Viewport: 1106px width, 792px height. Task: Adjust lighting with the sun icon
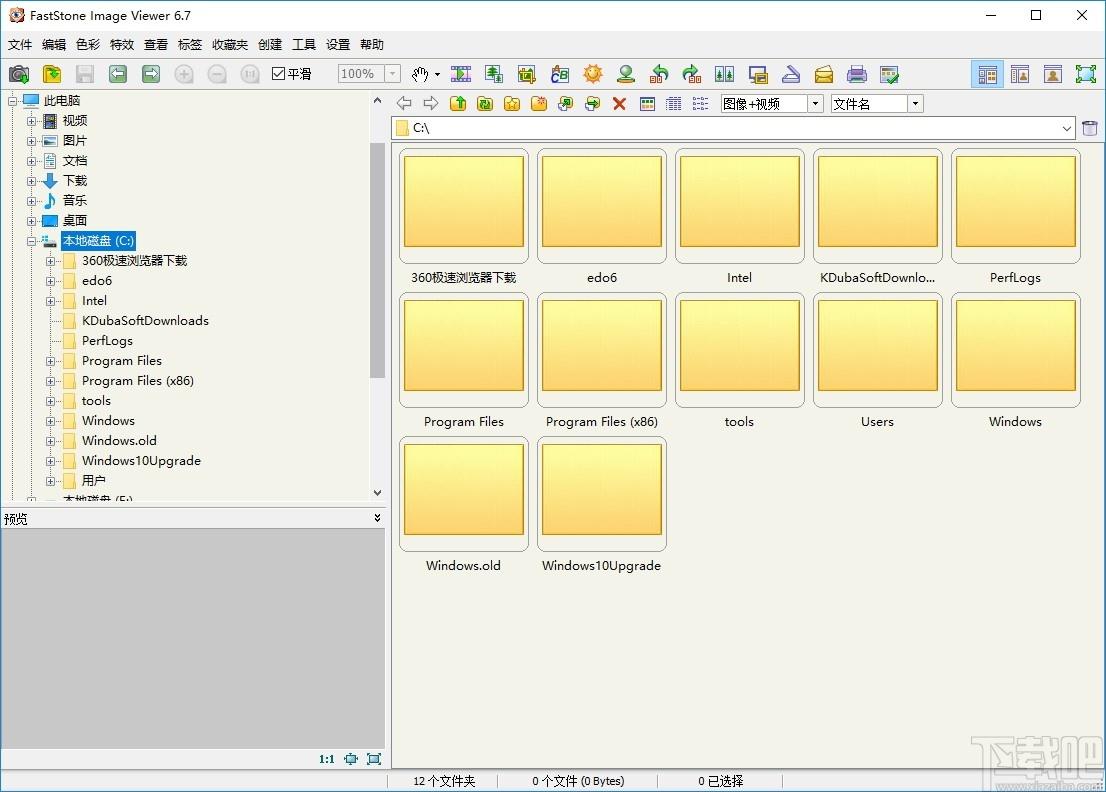tap(593, 74)
